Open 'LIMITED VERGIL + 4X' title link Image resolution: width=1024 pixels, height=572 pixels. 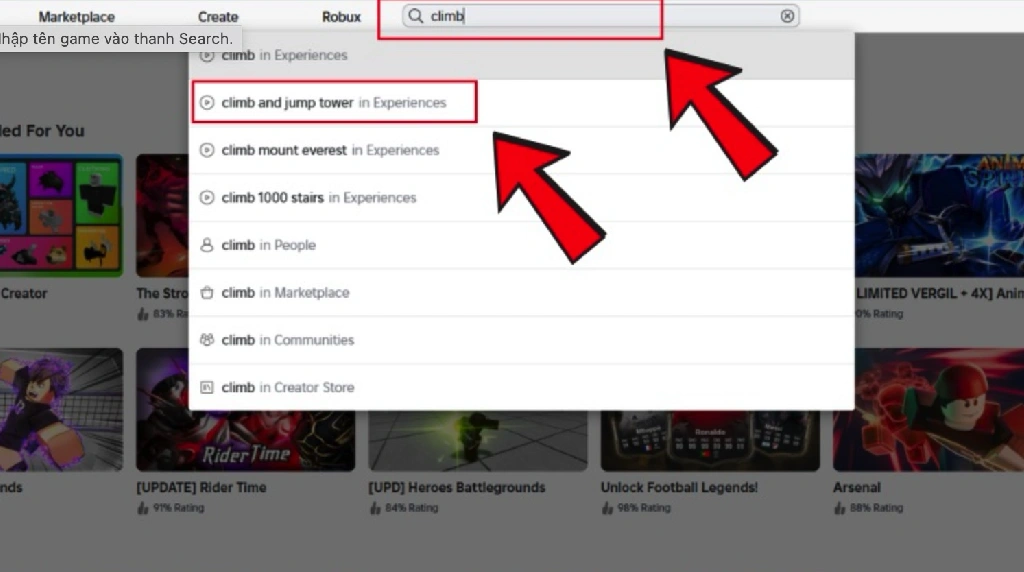point(940,293)
